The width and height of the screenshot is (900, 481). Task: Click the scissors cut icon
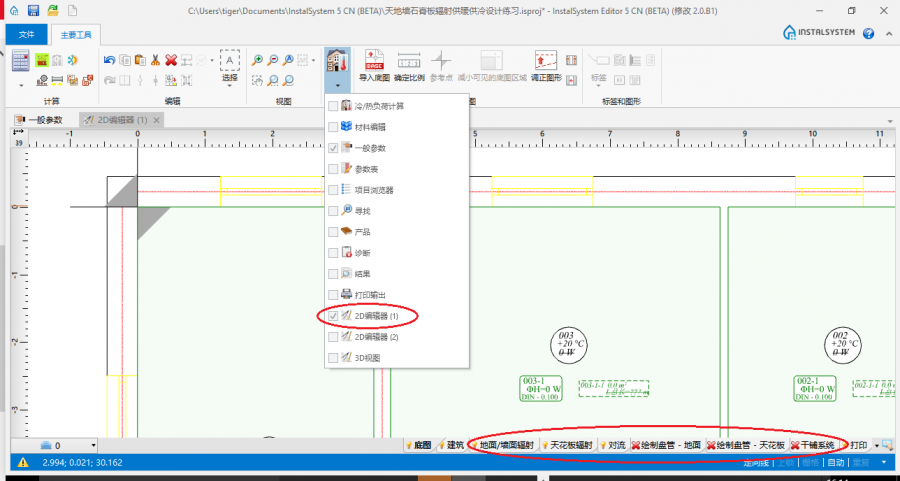(x=155, y=60)
